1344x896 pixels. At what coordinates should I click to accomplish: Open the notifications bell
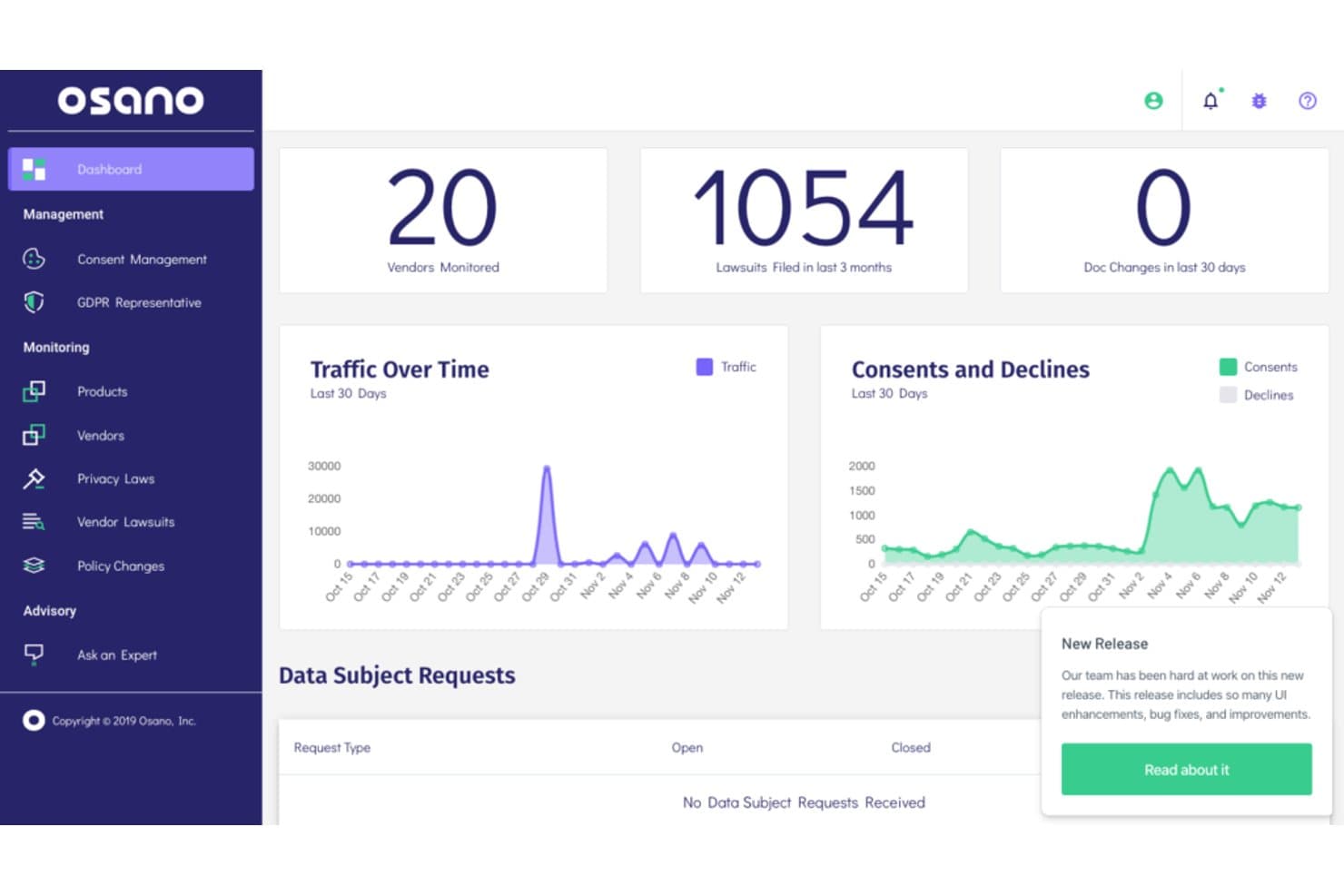pos(1211,100)
